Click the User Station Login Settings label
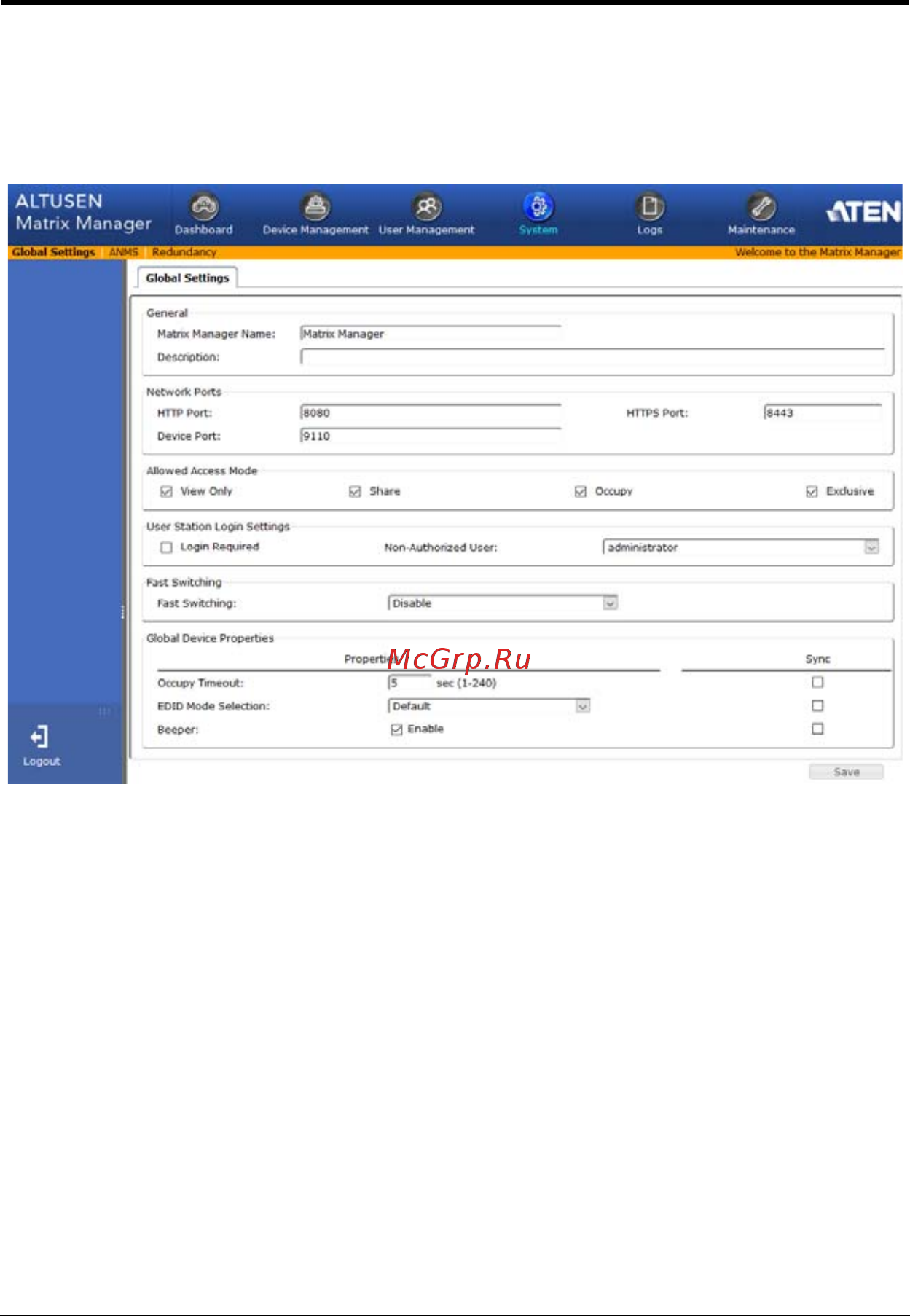Screen dimensions: 910x1316 [218, 527]
